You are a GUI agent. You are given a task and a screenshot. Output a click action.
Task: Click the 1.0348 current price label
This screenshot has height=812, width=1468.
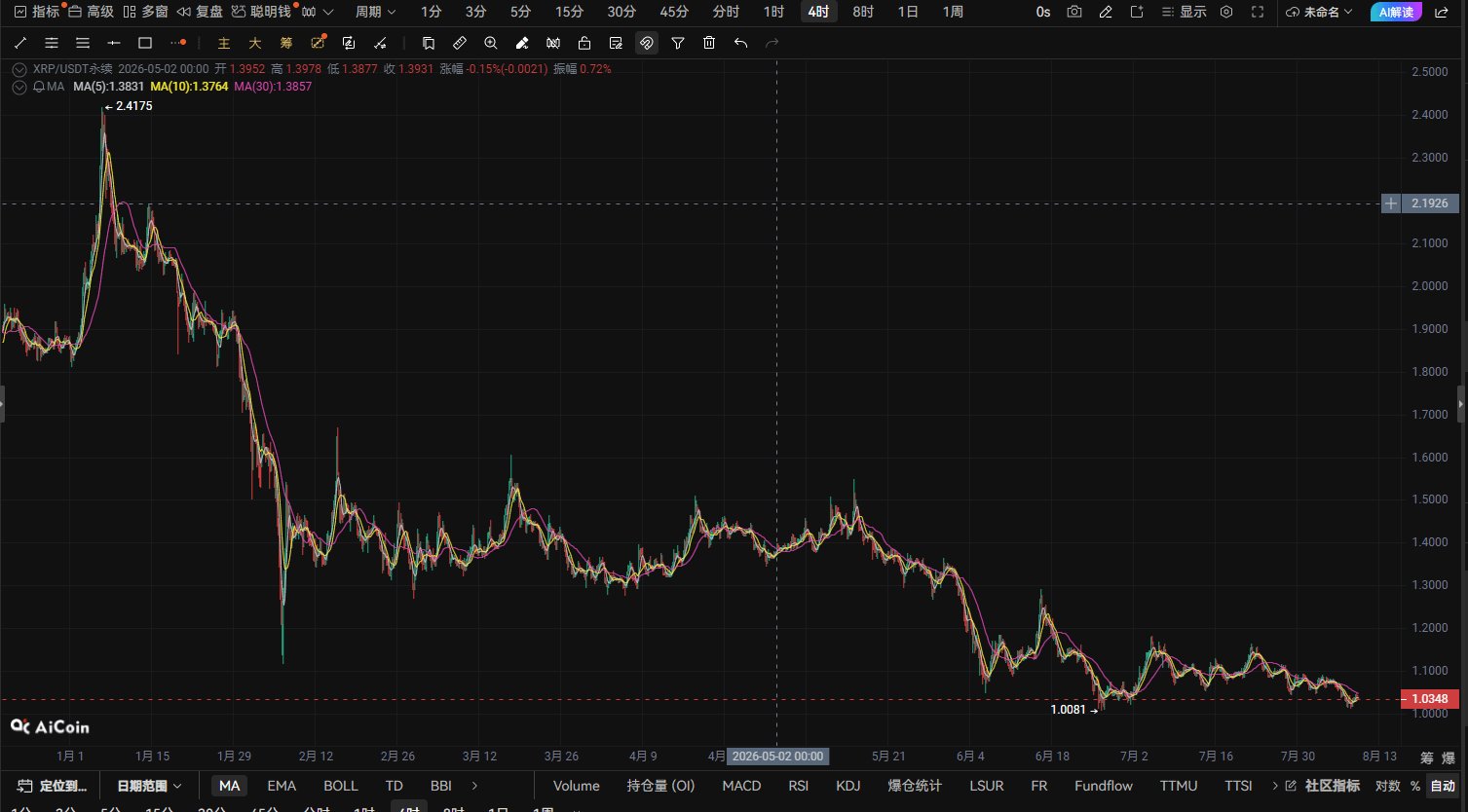point(1429,699)
